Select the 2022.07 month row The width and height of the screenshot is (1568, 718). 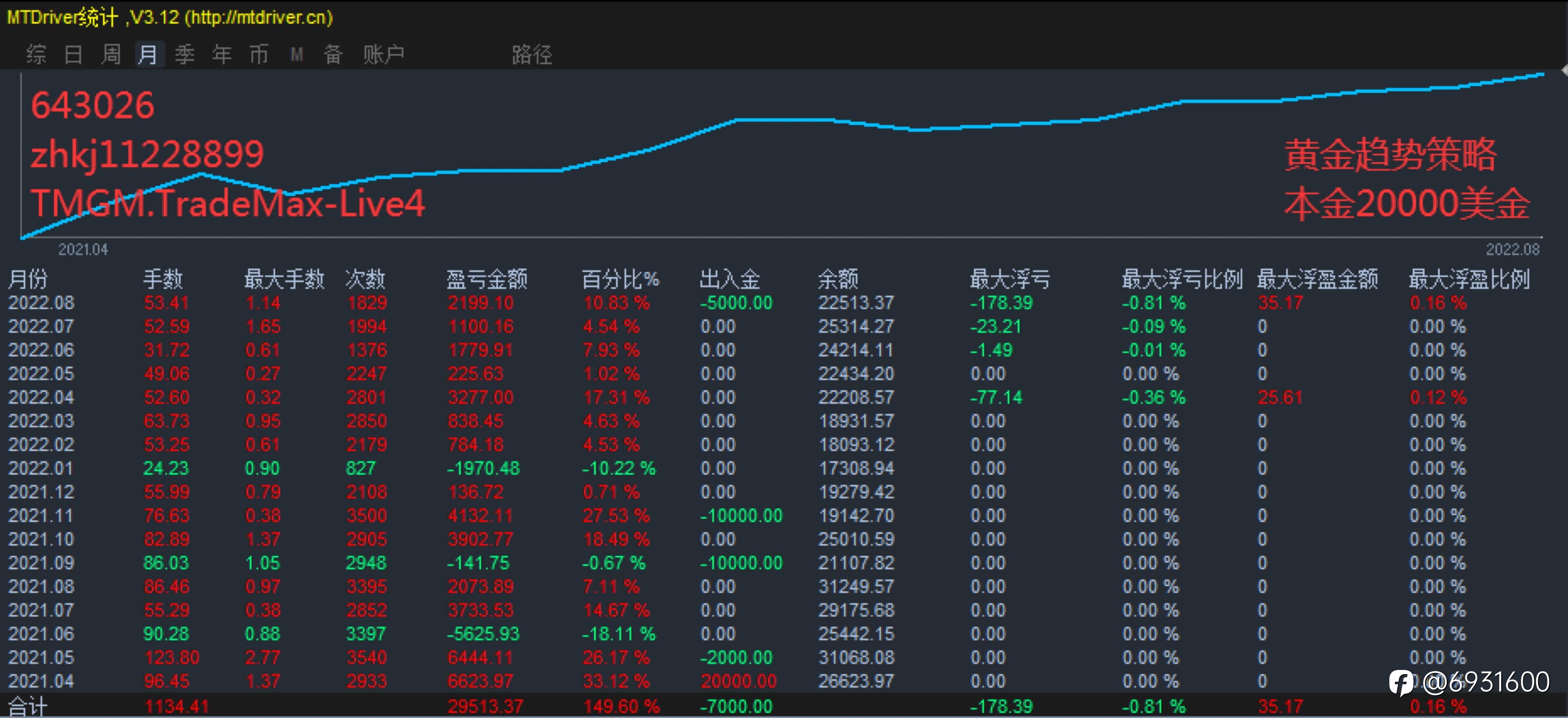[x=784, y=327]
